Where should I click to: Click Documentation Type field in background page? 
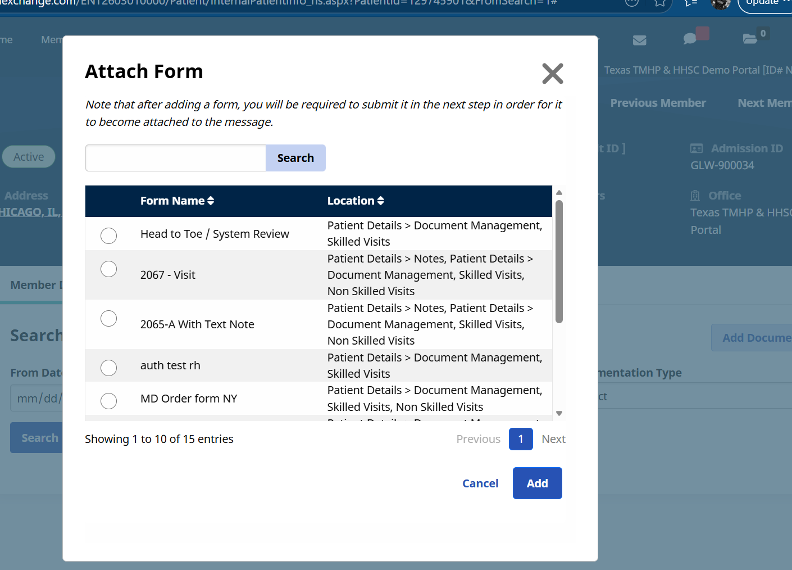pyautogui.click(x=695, y=396)
